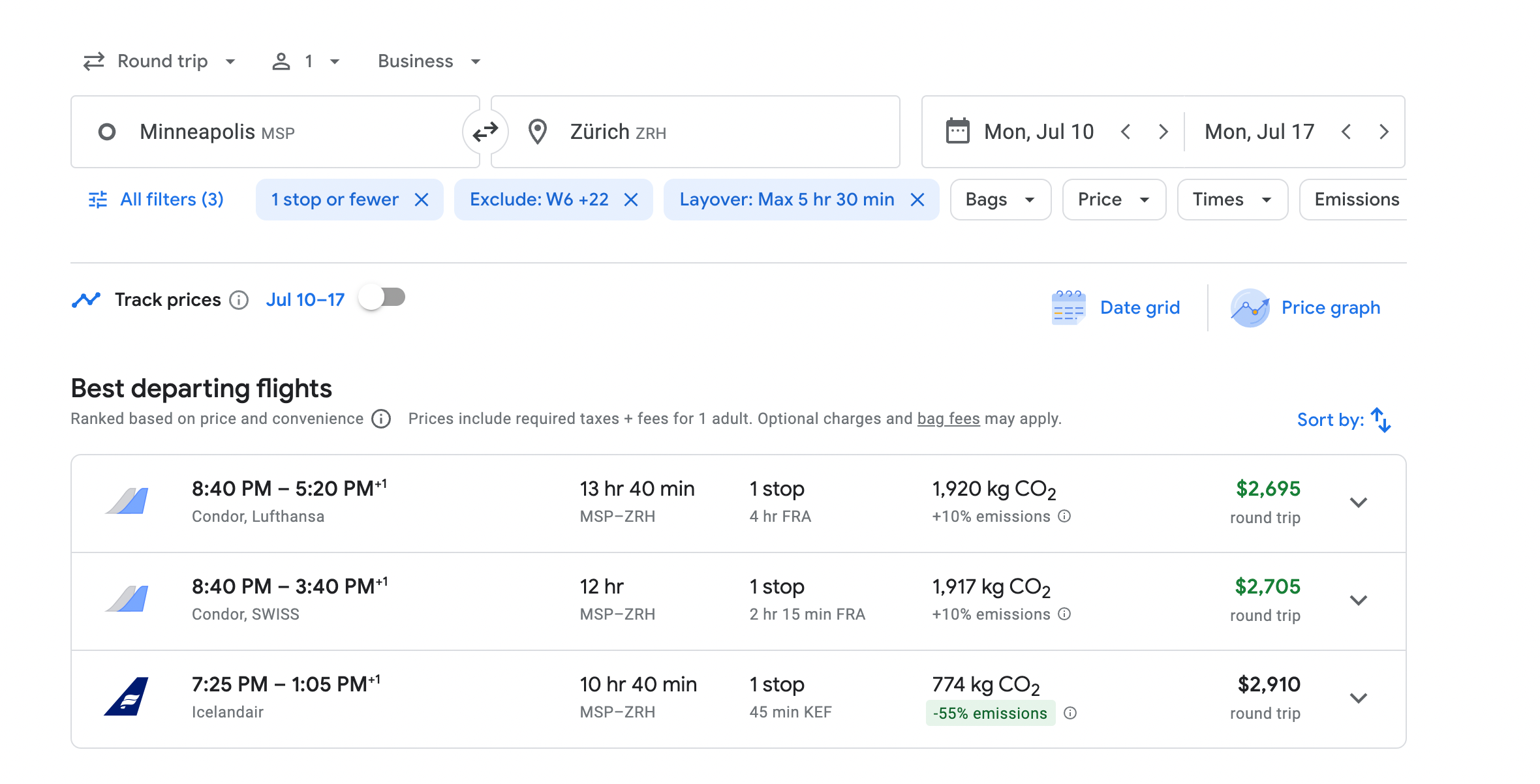Swap origin and destination airports
The width and height of the screenshot is (1540, 784).
coord(485,132)
